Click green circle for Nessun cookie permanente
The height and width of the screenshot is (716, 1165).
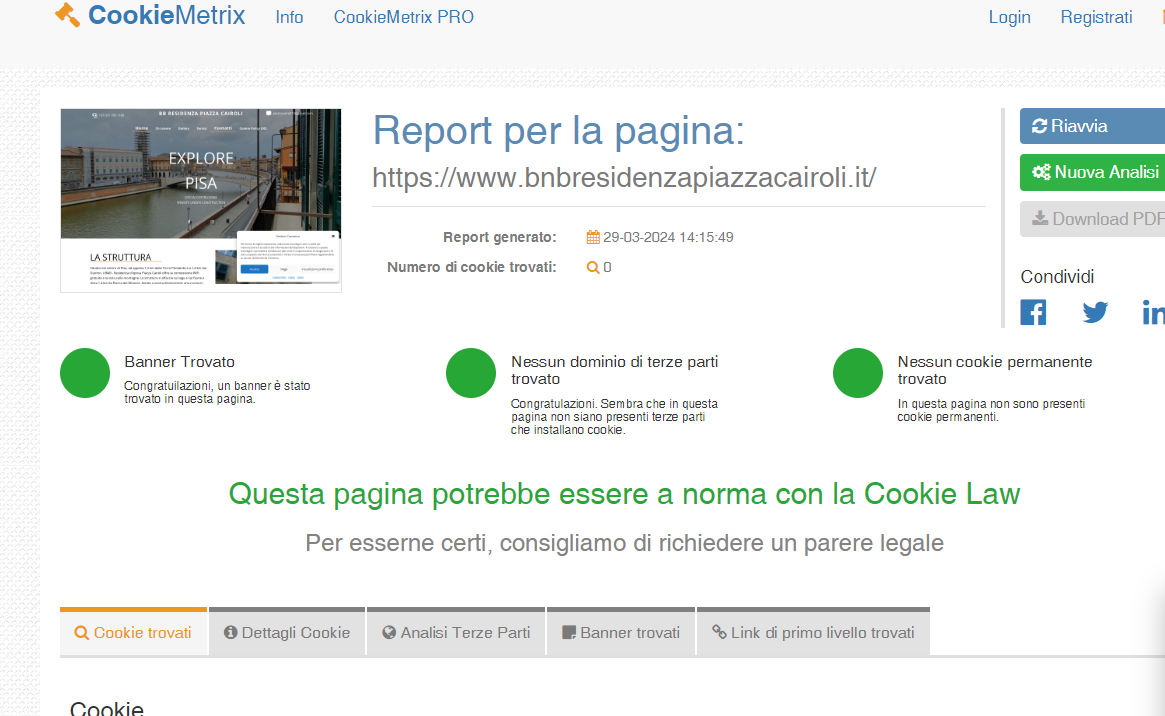[x=858, y=373]
